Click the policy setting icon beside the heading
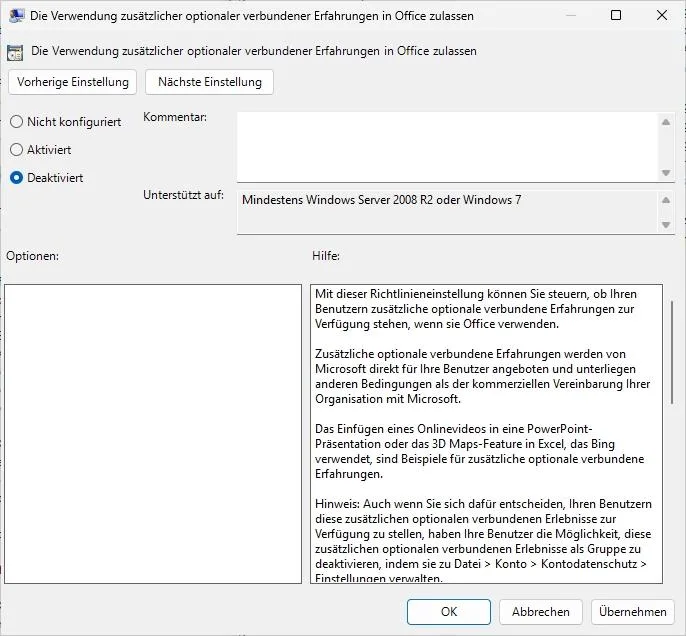Viewport: 686px width, 636px height. (x=15, y=52)
